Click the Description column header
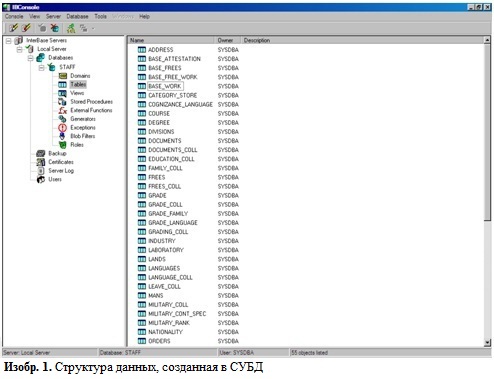 click(362, 40)
